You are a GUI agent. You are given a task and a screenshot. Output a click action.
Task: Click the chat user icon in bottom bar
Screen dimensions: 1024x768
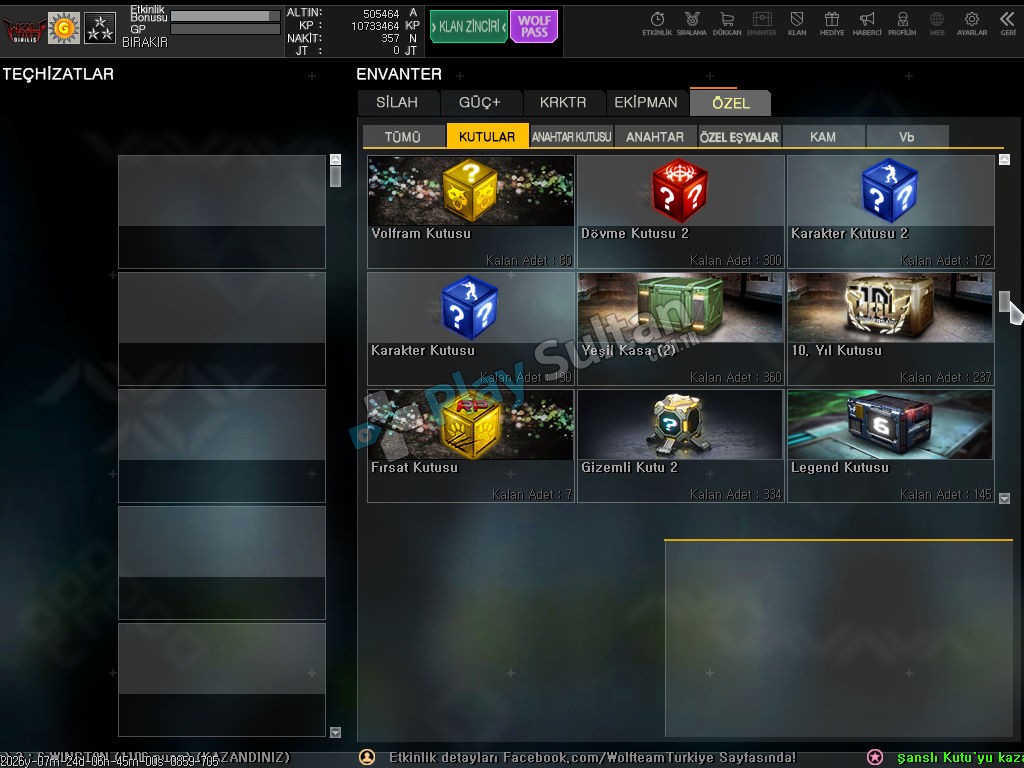367,758
